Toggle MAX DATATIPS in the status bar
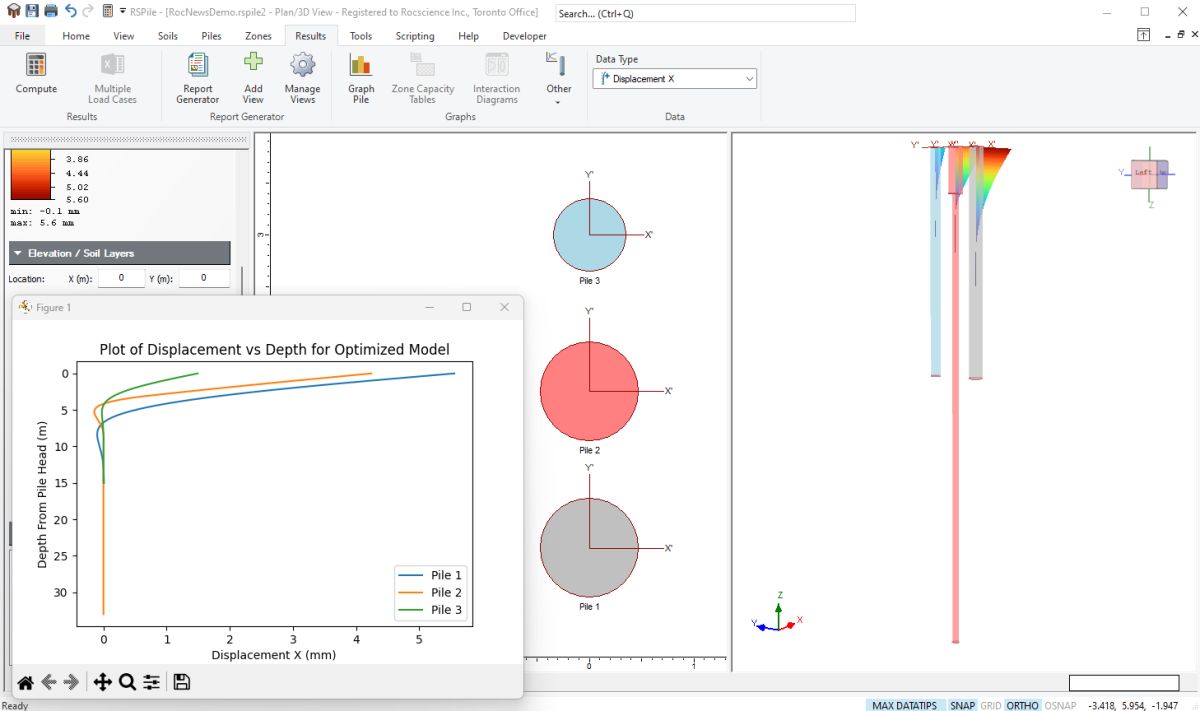Image resolution: width=1200 pixels, height=711 pixels. [x=905, y=705]
